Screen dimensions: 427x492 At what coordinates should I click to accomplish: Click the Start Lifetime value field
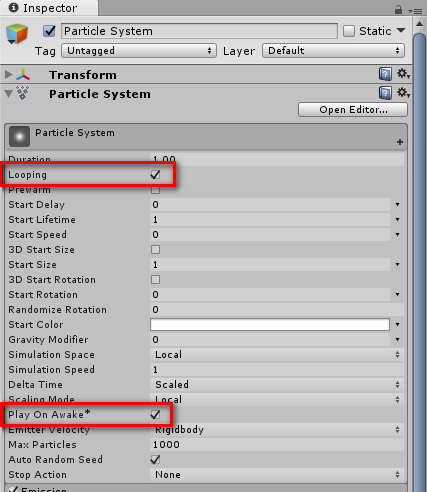click(270, 220)
